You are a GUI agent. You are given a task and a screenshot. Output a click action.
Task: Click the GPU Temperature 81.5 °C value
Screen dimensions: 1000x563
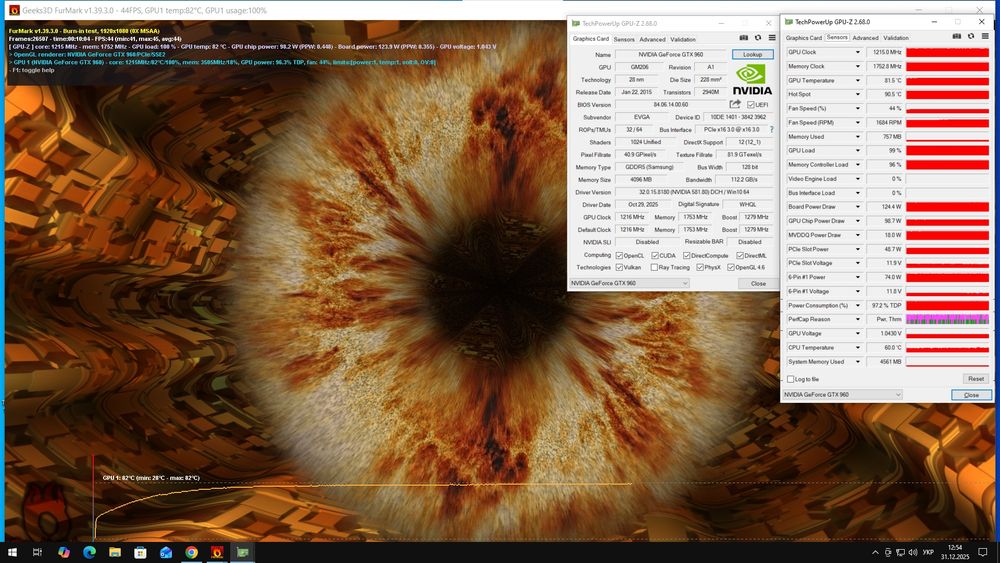tap(885, 80)
